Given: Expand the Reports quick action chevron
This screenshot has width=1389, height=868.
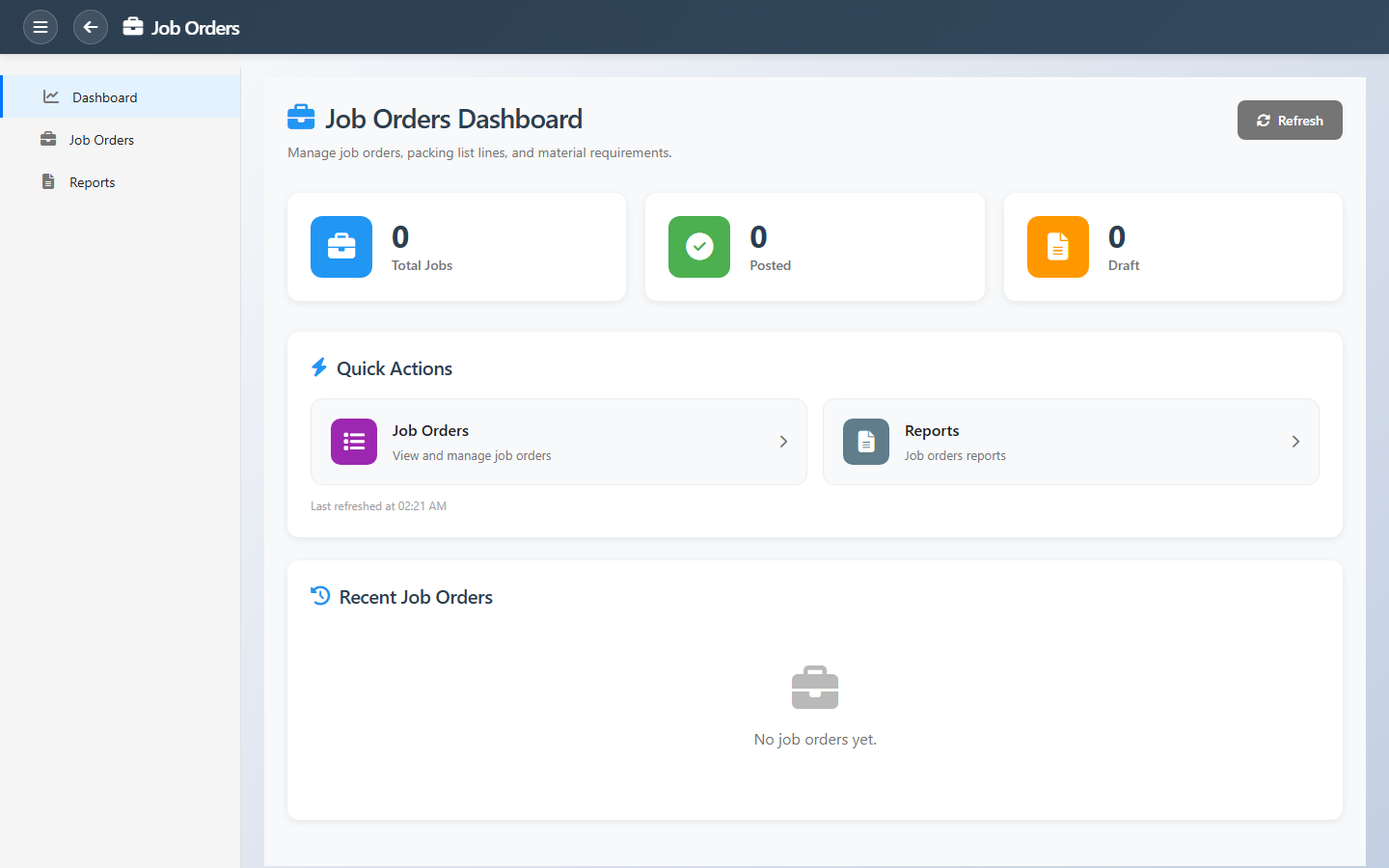Looking at the screenshot, I should click(1295, 442).
